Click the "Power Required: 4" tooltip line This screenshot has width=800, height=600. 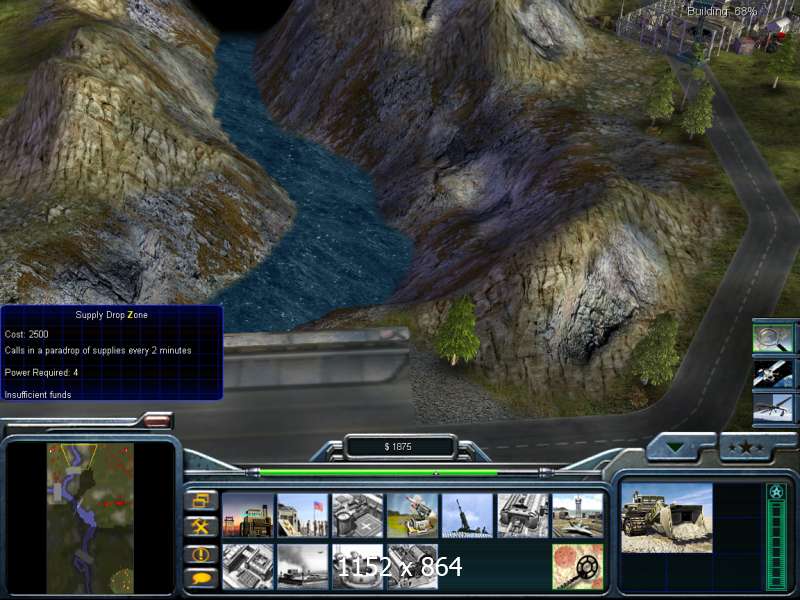[x=41, y=372]
